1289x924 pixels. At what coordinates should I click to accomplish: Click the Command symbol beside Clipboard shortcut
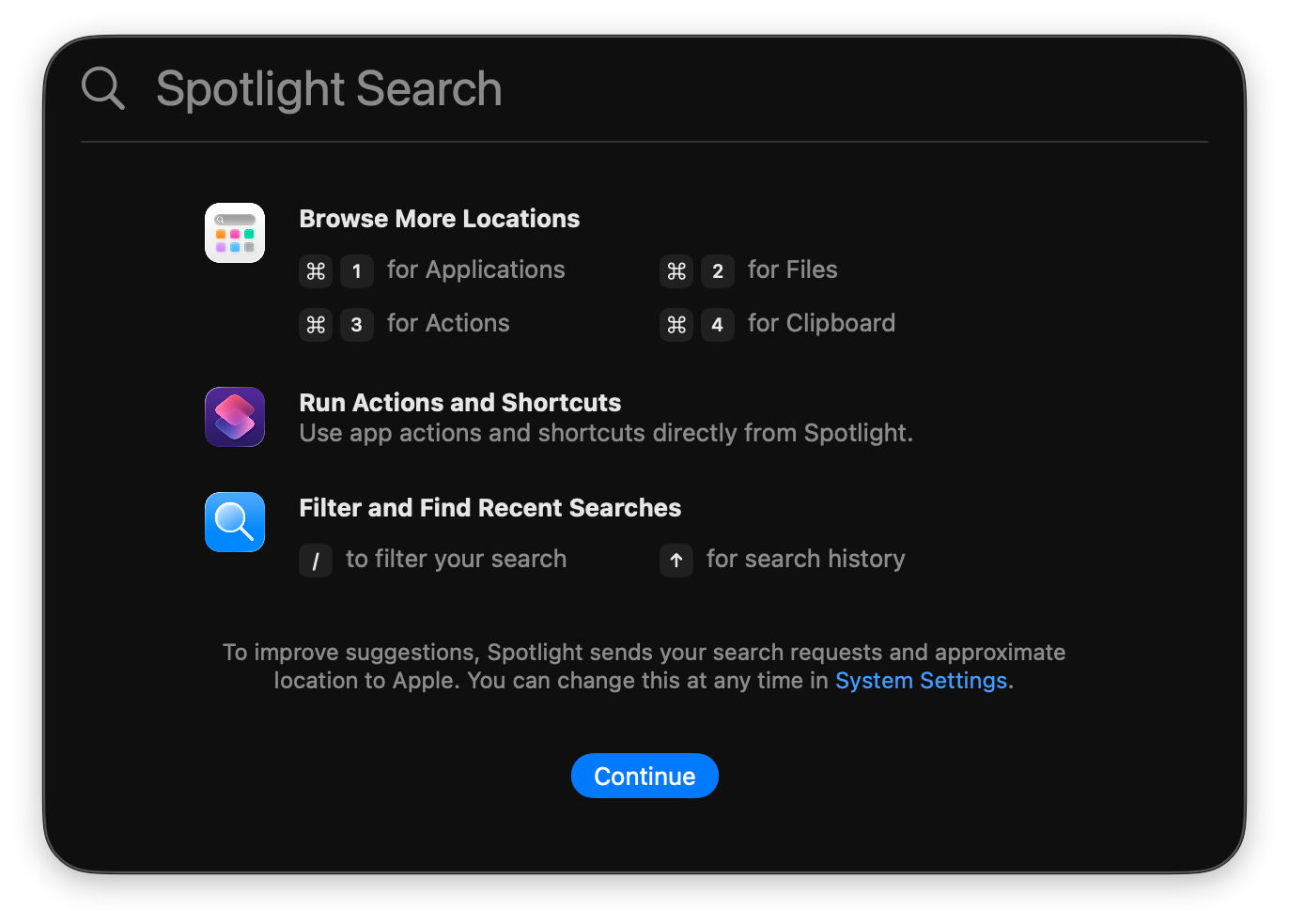tap(676, 325)
